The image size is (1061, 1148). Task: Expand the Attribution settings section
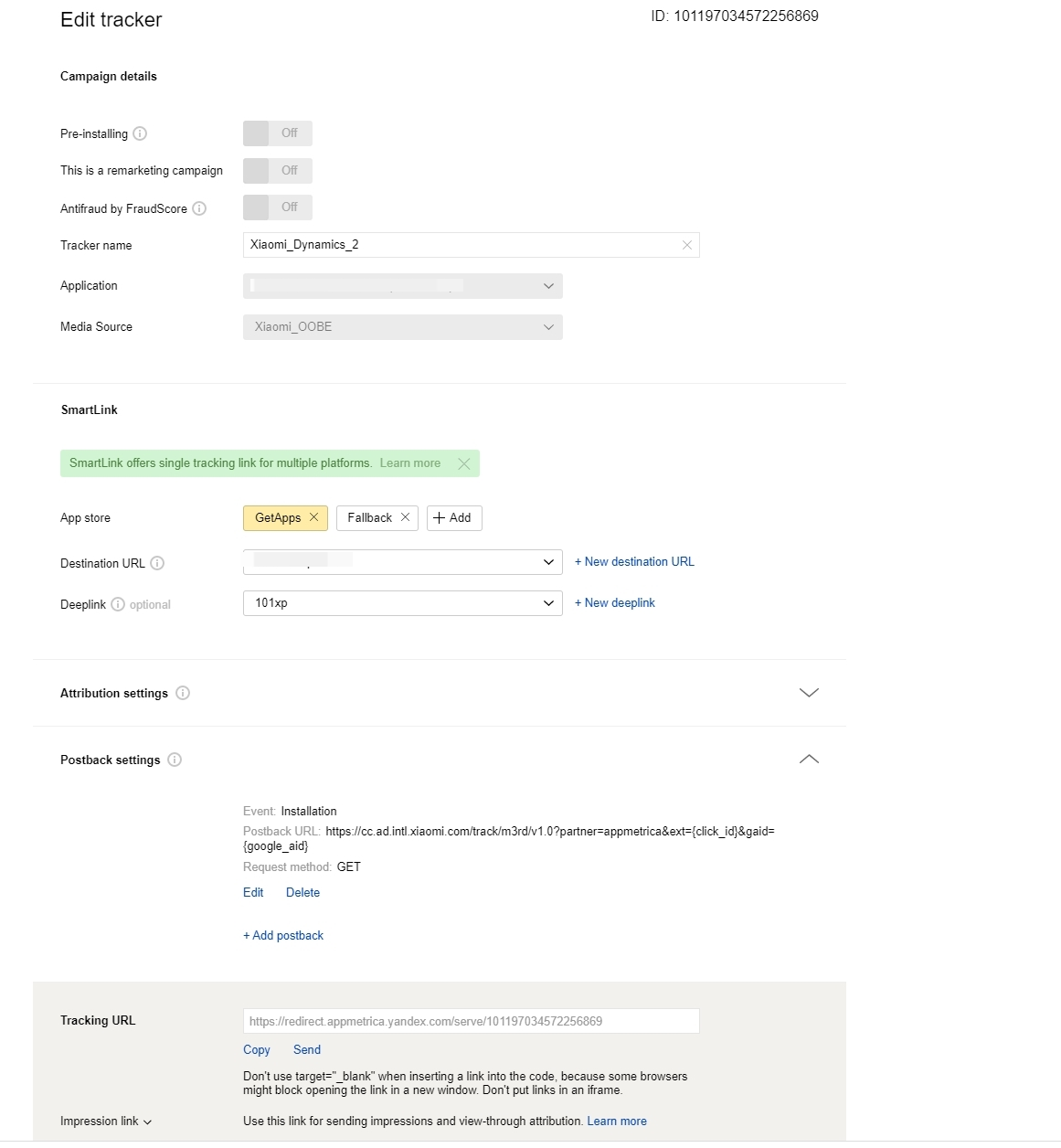click(809, 693)
